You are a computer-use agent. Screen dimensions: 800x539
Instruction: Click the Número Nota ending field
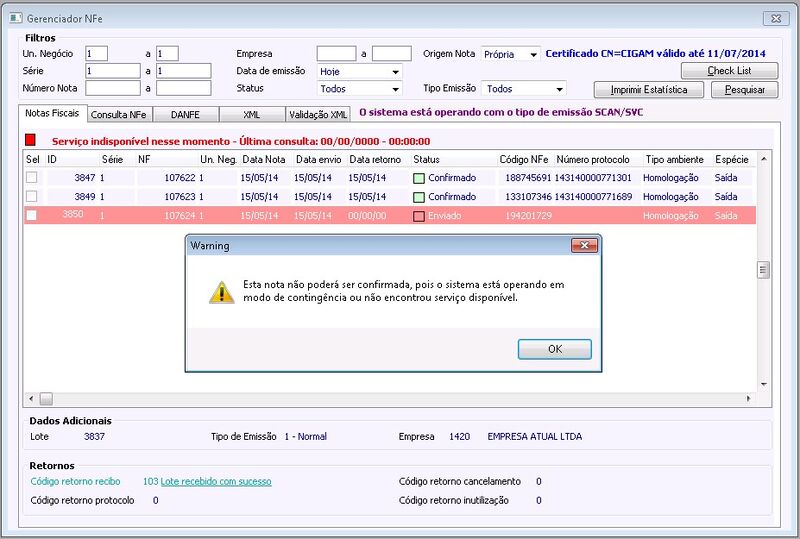pyautogui.click(x=184, y=88)
